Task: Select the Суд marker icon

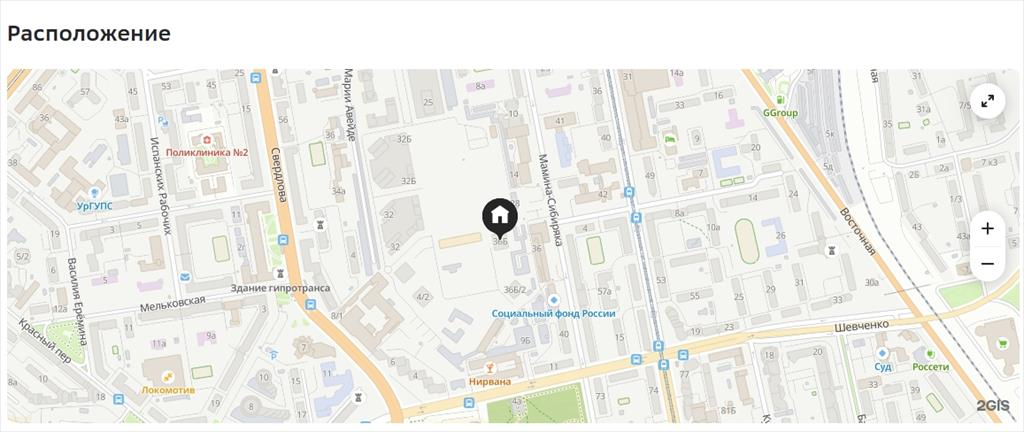Action: 882,353
